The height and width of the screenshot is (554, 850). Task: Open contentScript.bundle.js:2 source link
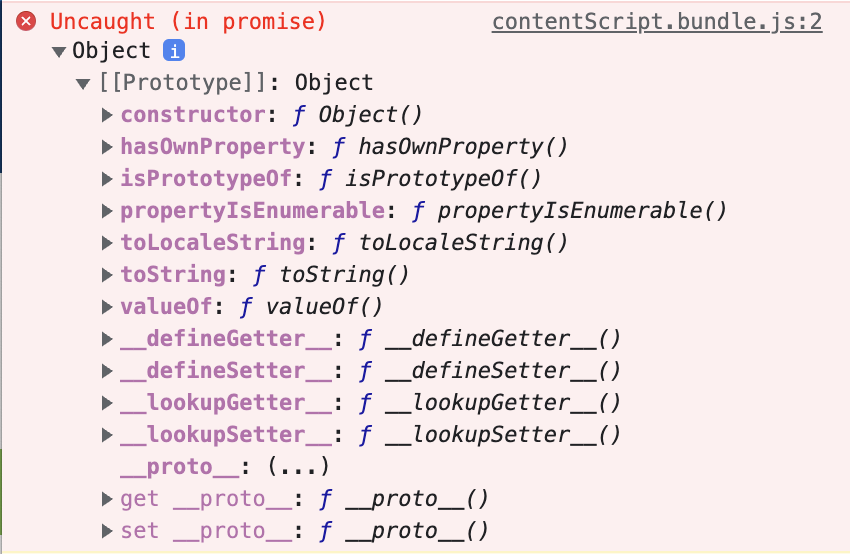click(x=657, y=22)
